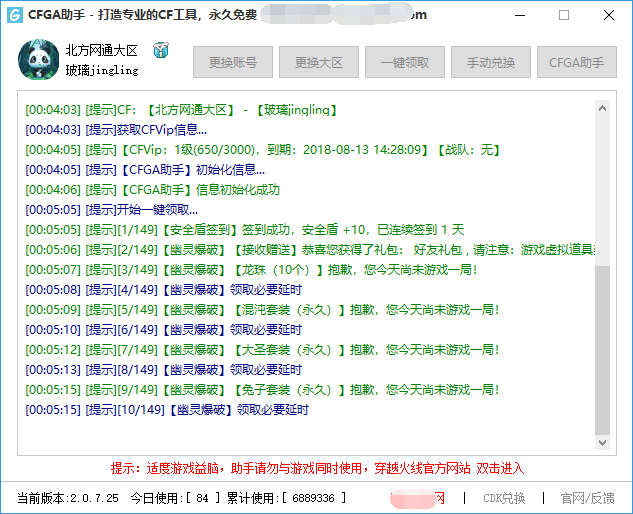Image resolution: width=633 pixels, height=514 pixels.
Task: Click the 一键领取 button
Action: pos(405,62)
